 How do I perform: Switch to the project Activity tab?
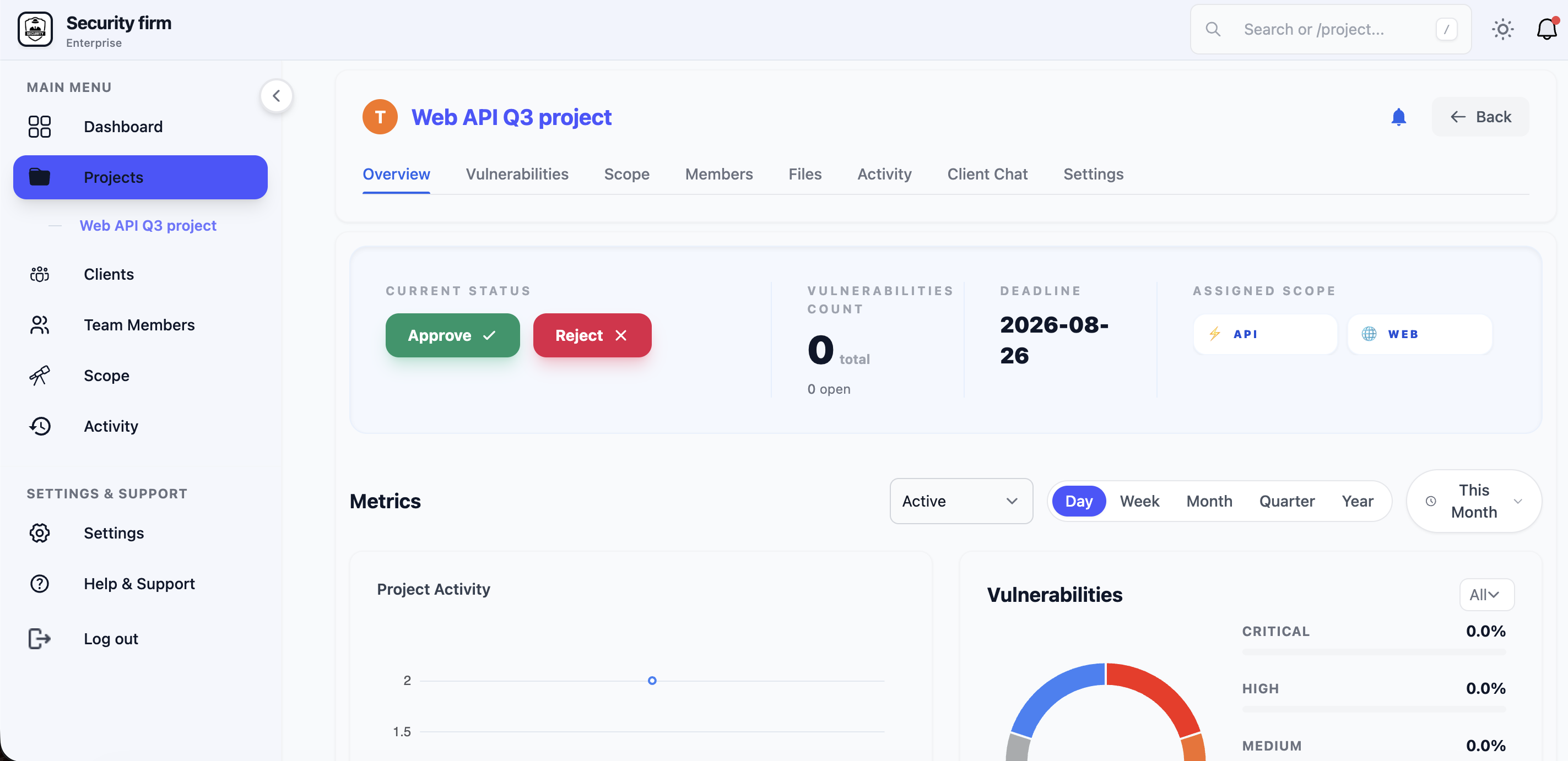(884, 174)
